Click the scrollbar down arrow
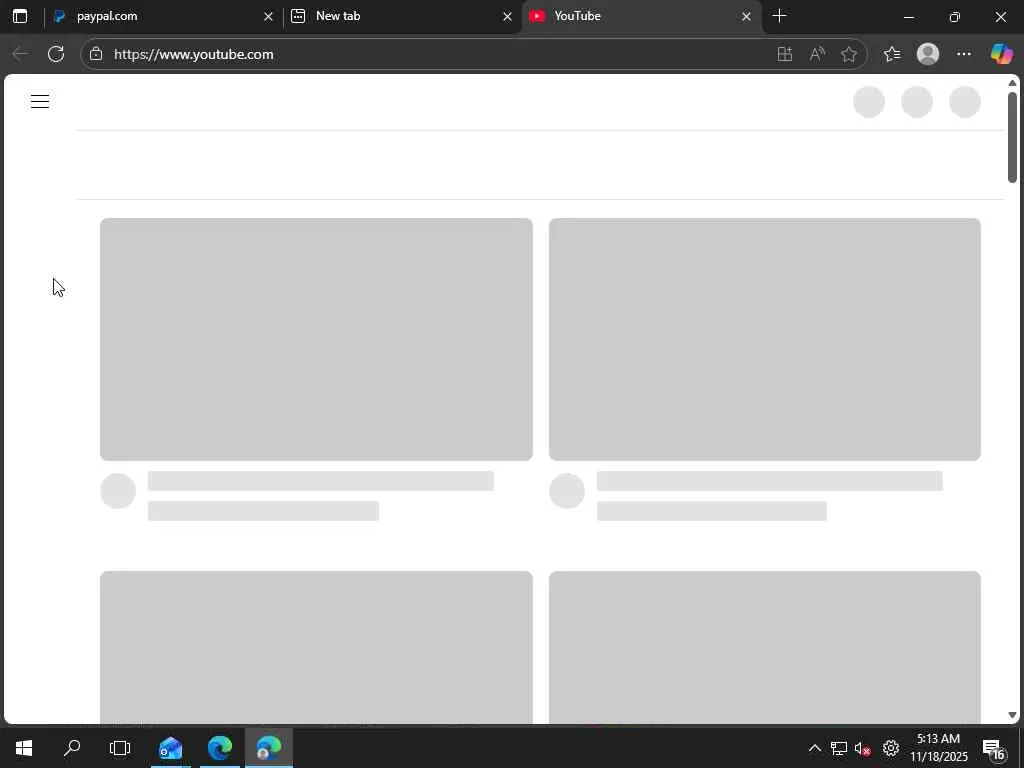 click(x=1012, y=715)
